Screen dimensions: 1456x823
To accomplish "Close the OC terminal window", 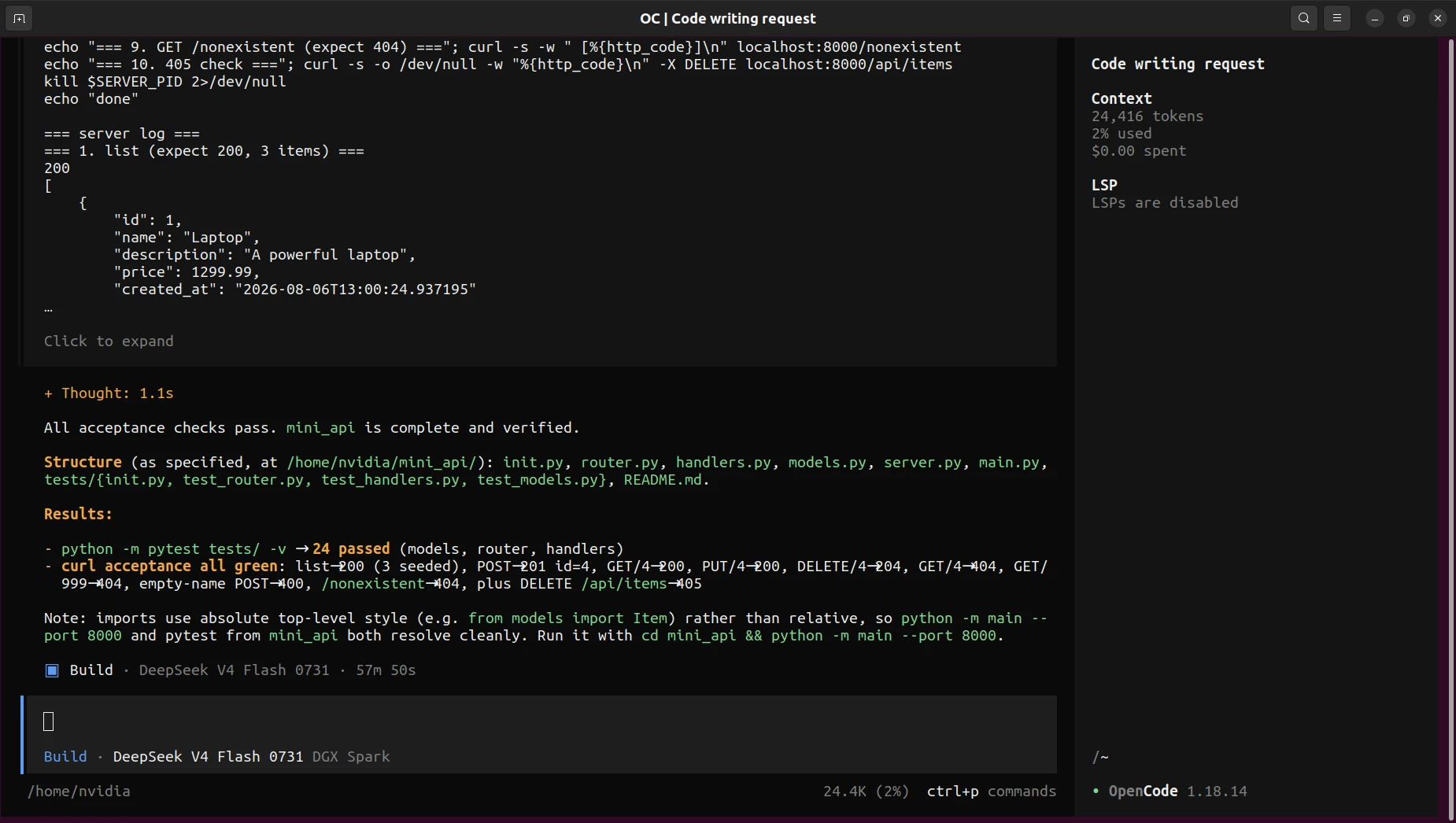I will tap(1438, 18).
